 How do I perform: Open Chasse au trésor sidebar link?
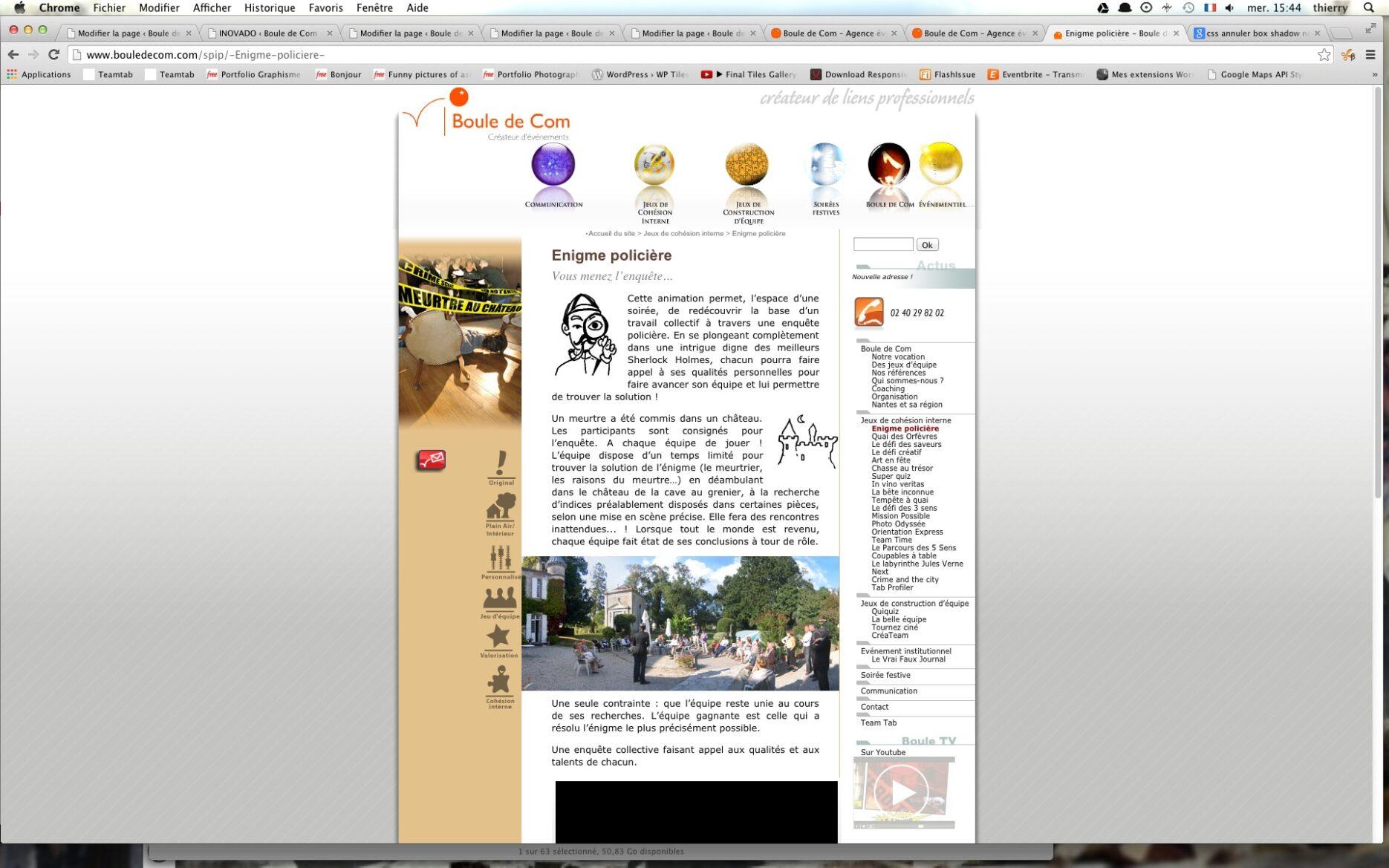[902, 469]
